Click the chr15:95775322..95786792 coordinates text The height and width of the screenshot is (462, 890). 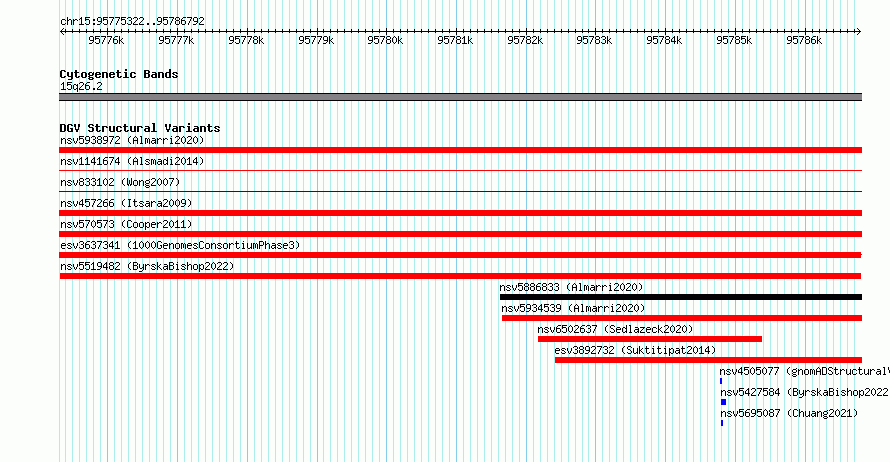(x=132, y=21)
